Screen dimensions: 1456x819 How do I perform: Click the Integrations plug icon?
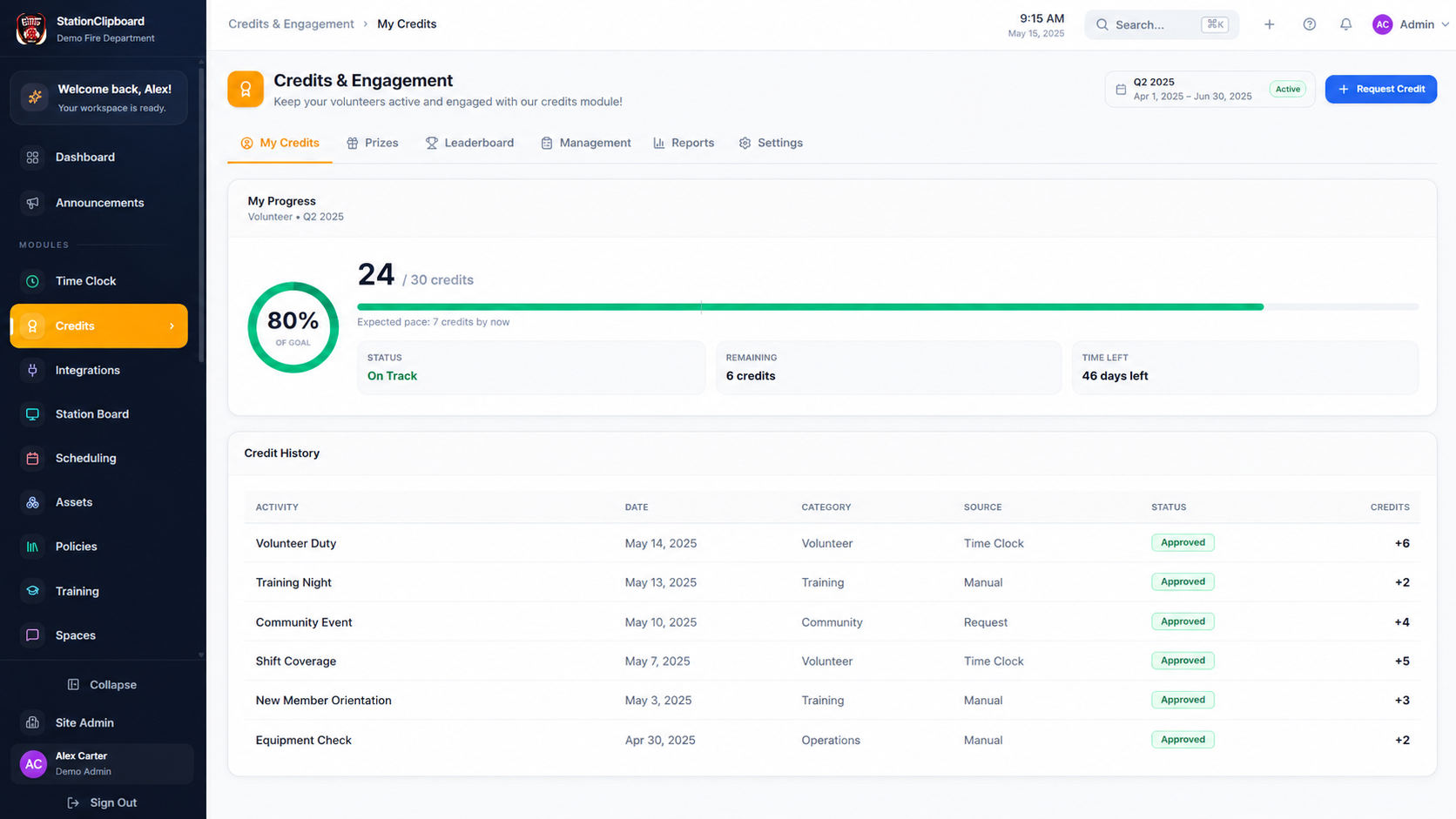click(x=32, y=370)
